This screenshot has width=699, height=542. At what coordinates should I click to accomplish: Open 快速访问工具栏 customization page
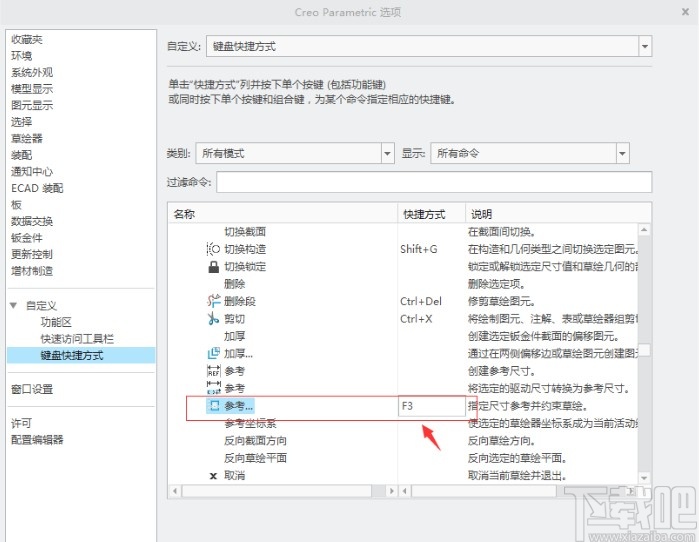77,339
